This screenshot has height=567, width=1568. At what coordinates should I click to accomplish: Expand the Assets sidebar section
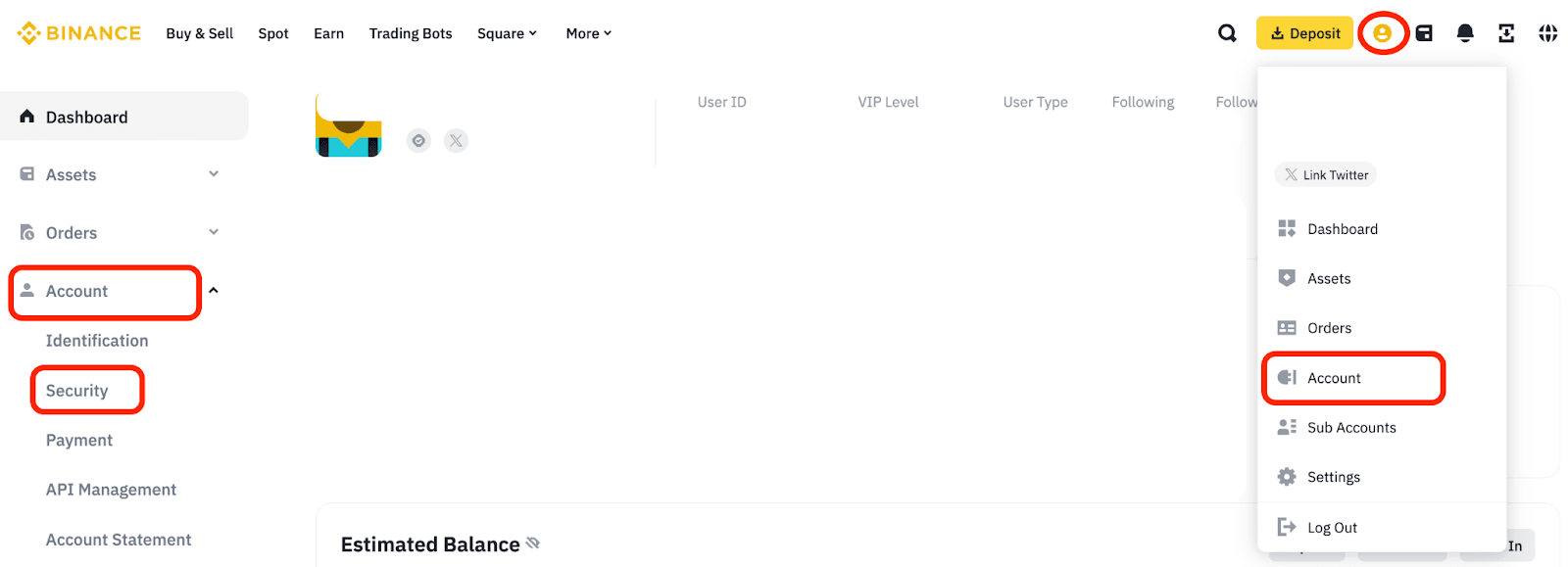pyautogui.click(x=214, y=174)
